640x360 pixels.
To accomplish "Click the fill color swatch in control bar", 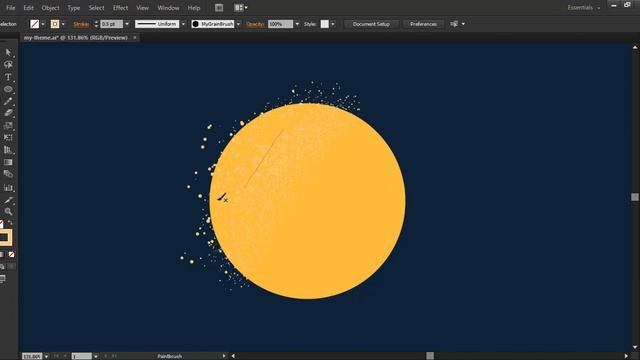I will pyautogui.click(x=35, y=24).
